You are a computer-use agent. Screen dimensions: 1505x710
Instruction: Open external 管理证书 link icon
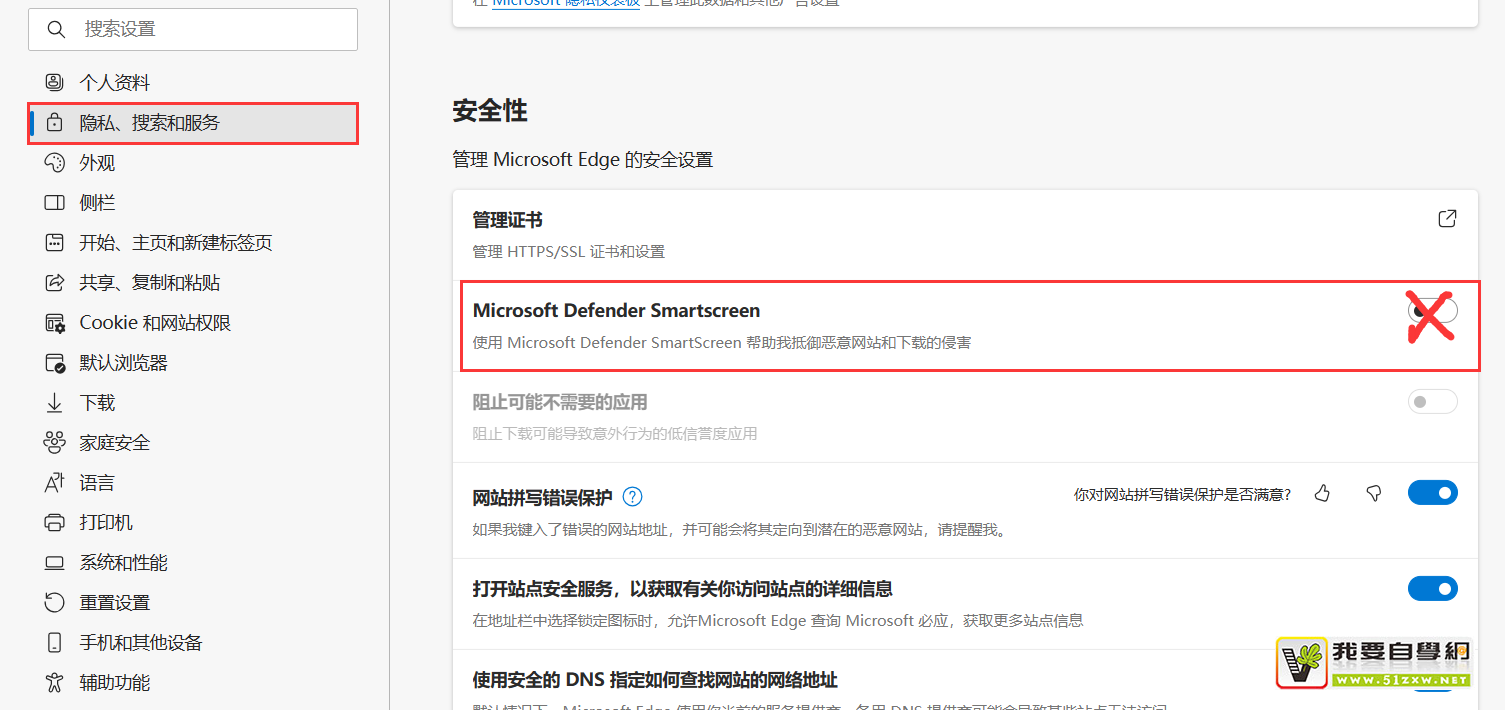[x=1446, y=219]
